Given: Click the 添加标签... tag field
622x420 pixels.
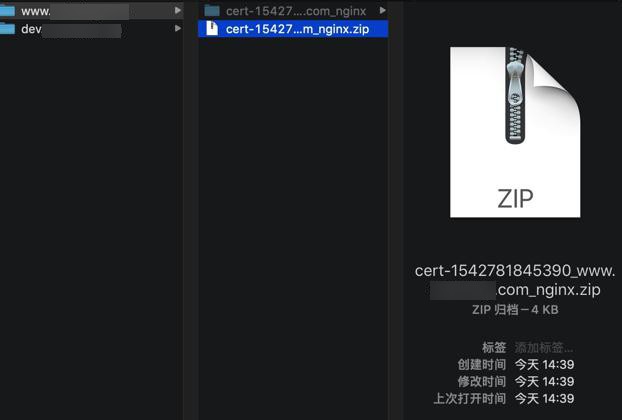Looking at the screenshot, I should tap(543, 348).
